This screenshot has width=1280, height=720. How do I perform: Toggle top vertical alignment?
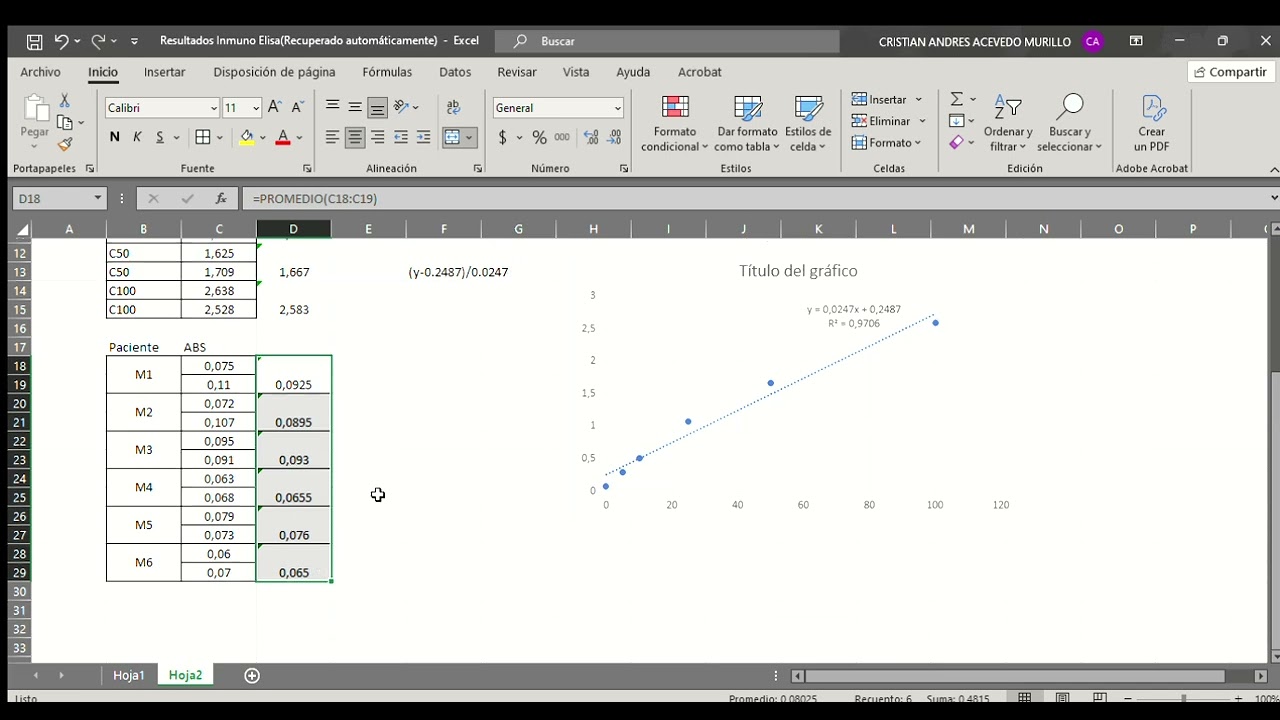(332, 107)
